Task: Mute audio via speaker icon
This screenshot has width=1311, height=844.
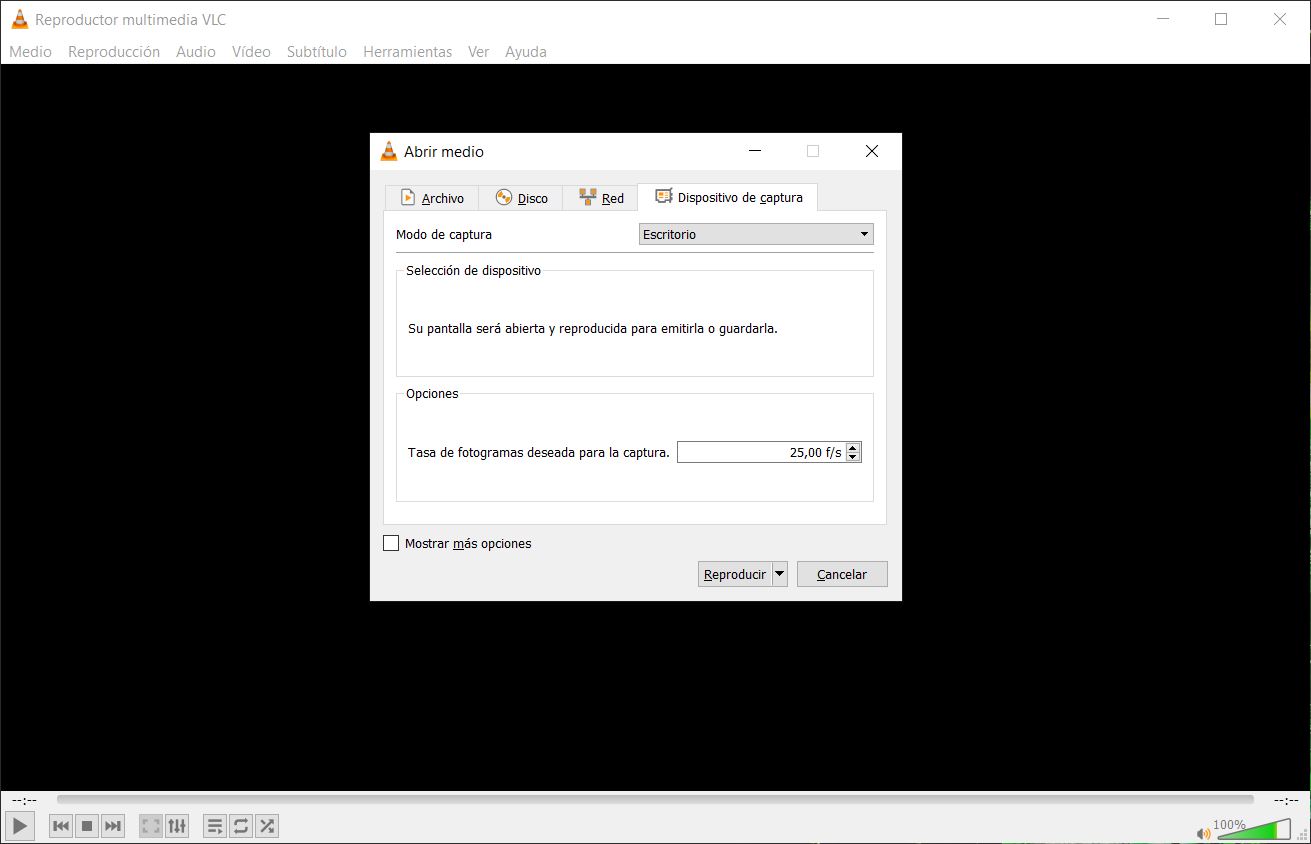Action: (x=1203, y=833)
